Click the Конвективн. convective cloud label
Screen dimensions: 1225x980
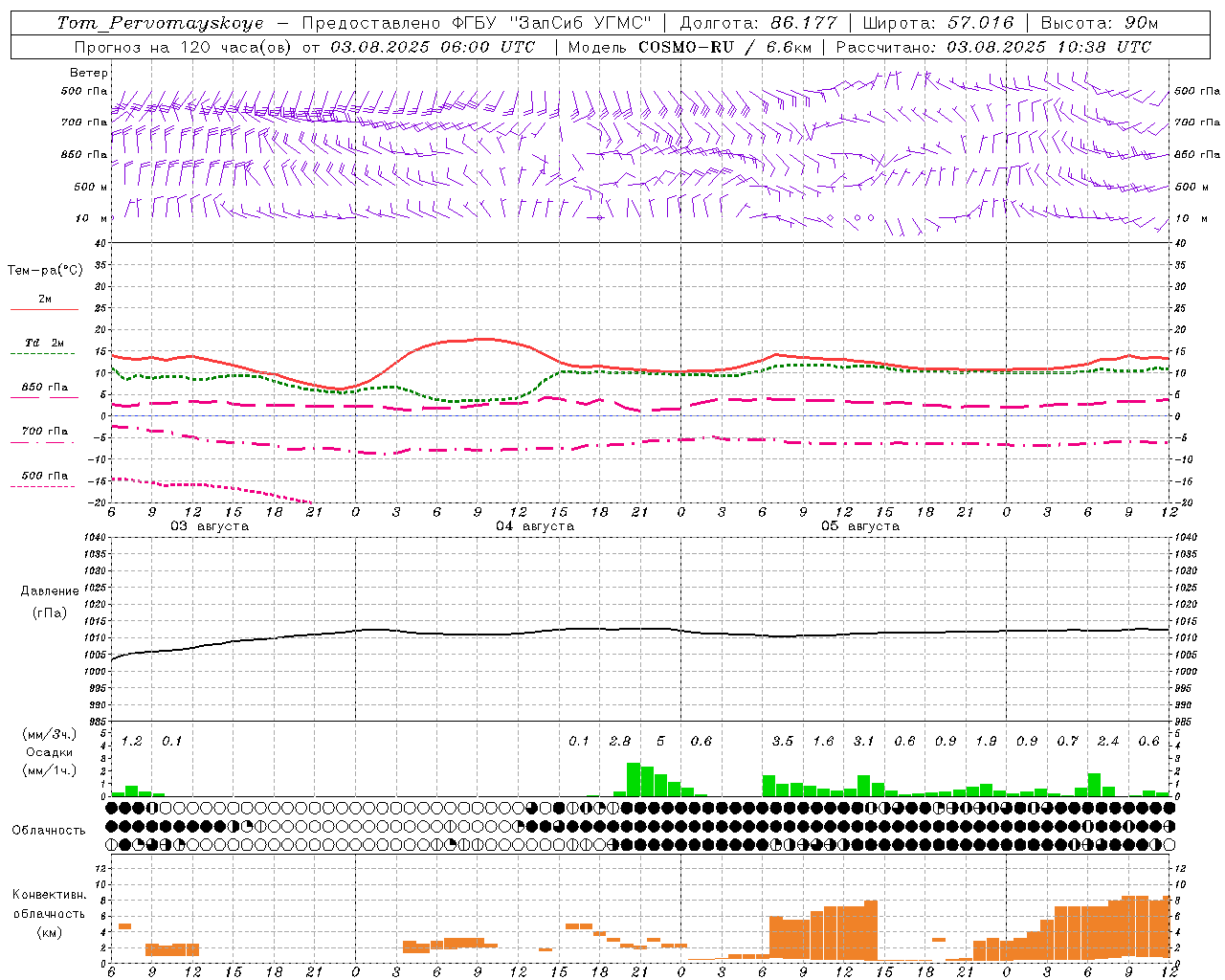point(49,895)
